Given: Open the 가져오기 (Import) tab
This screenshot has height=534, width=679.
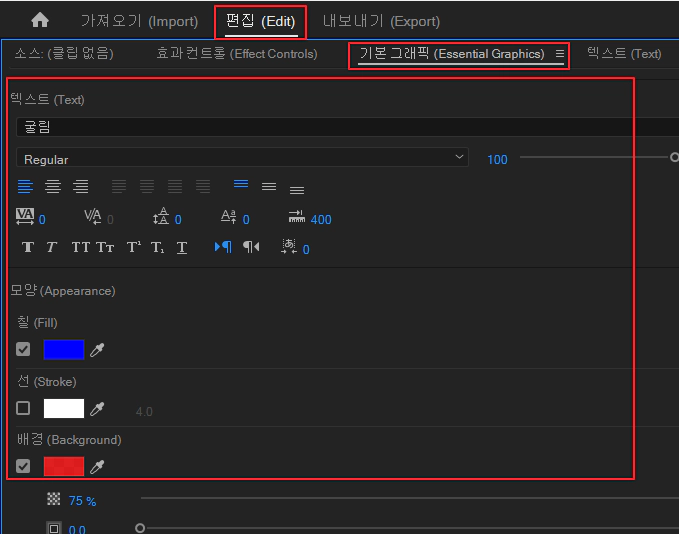Looking at the screenshot, I should pos(139,21).
